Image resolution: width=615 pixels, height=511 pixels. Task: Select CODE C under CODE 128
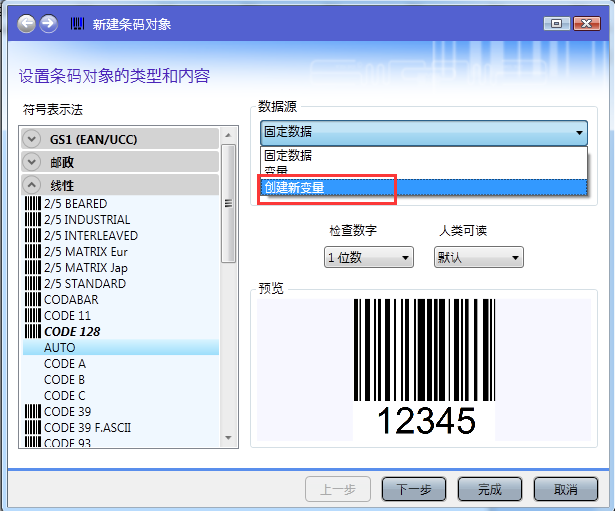tap(64, 395)
